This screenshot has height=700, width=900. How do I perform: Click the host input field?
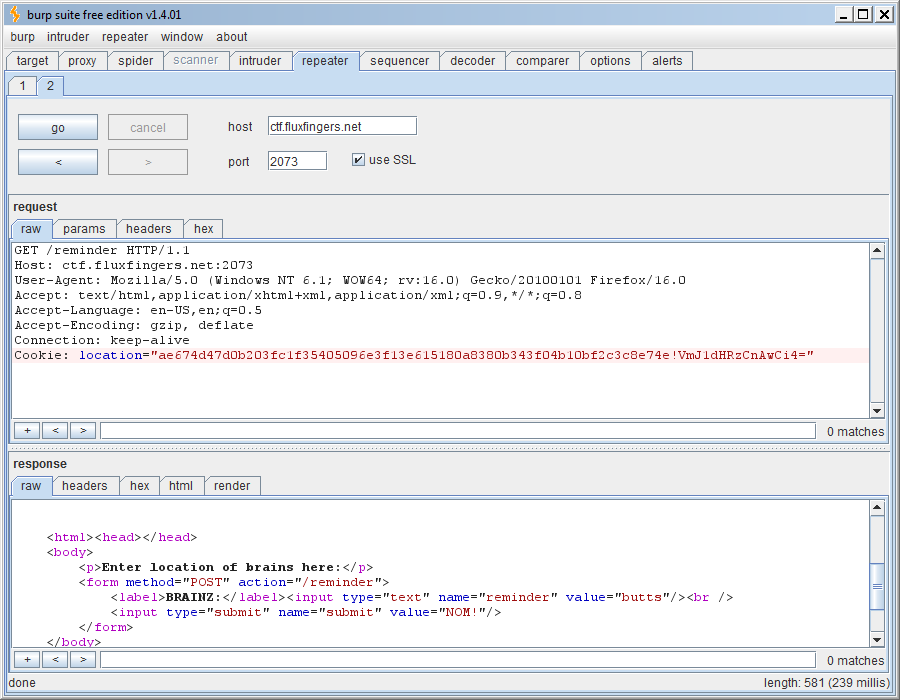coord(342,126)
